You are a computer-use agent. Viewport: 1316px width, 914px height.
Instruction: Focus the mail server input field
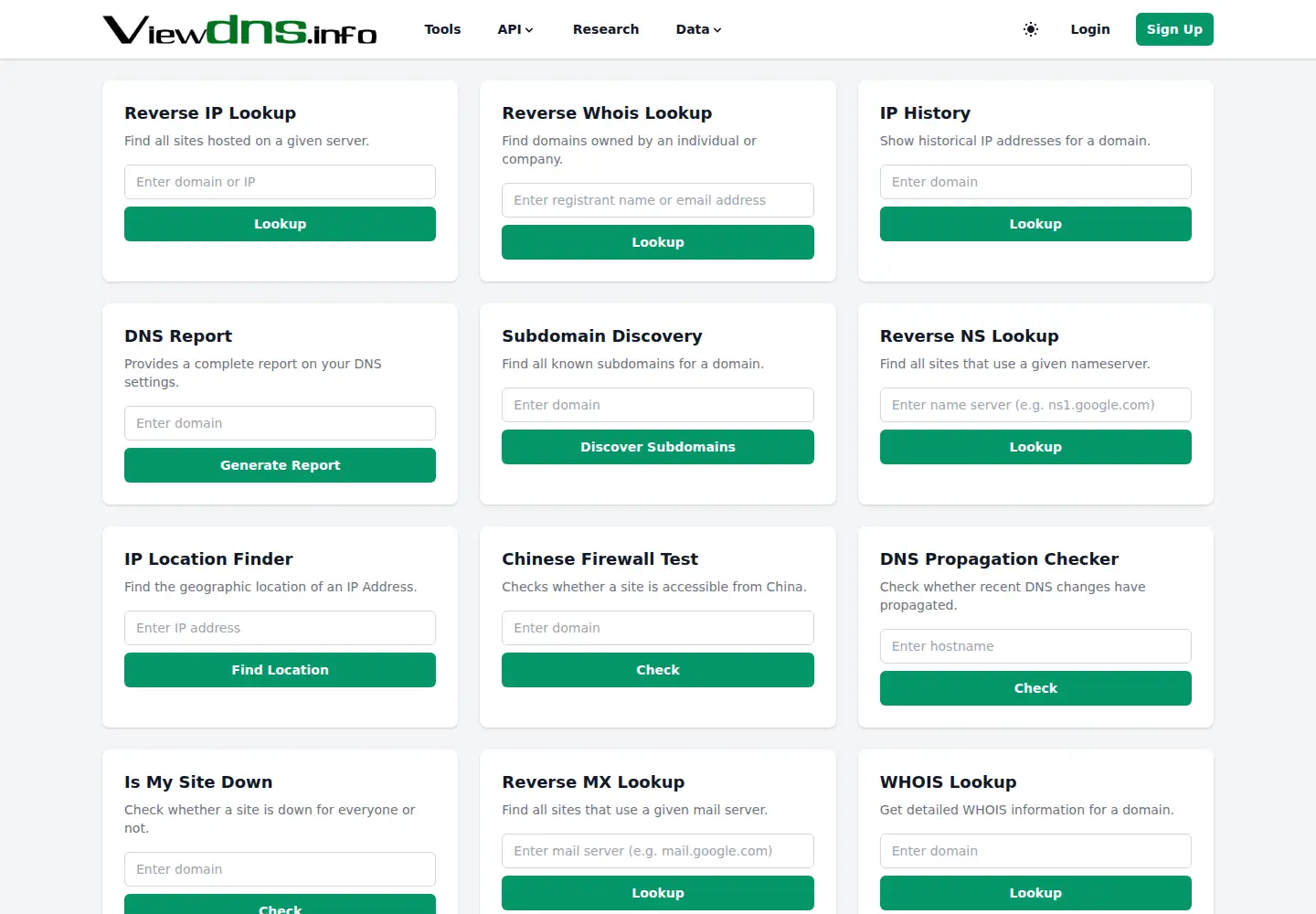pyautogui.click(x=658, y=851)
